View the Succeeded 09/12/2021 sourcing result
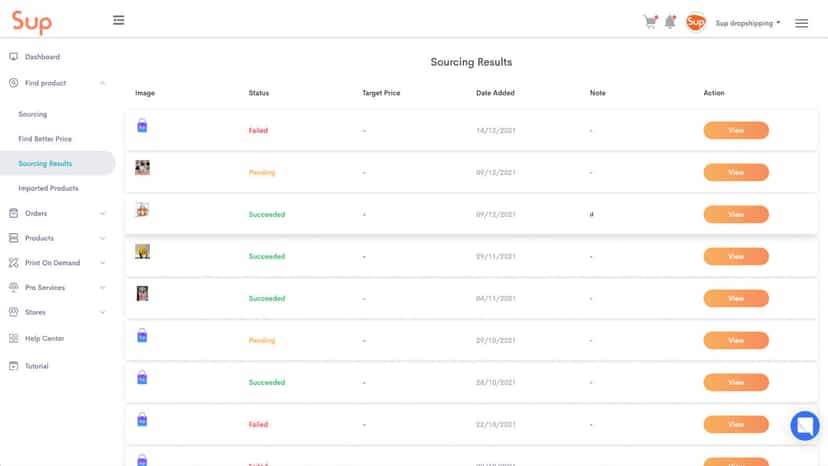828x466 pixels. pos(736,215)
